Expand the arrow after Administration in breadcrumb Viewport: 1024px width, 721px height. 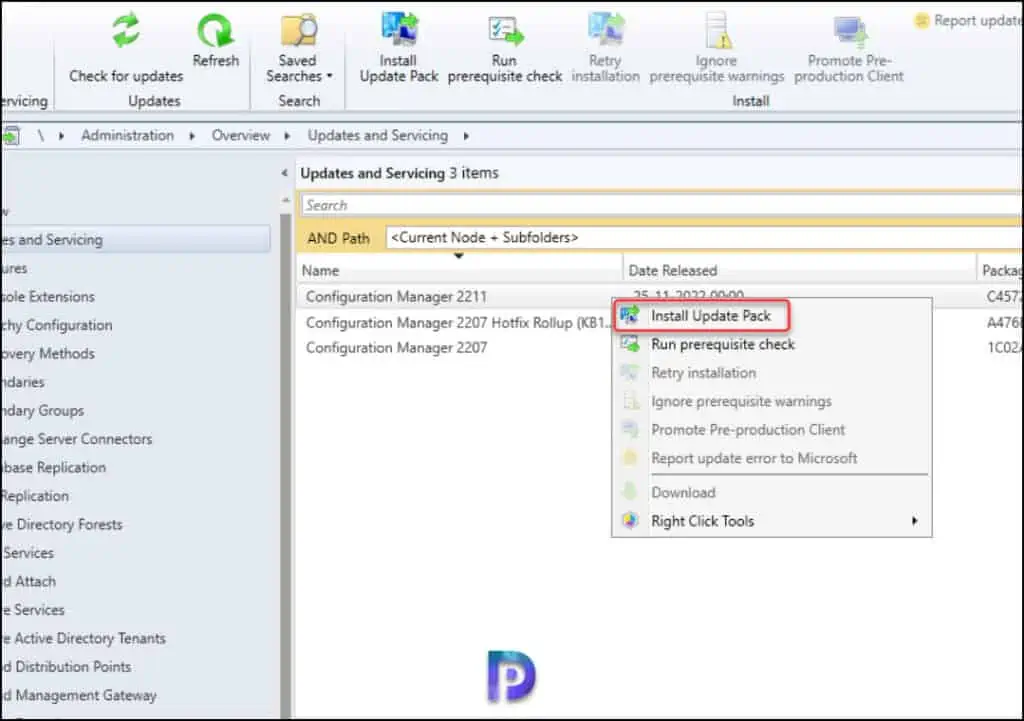192,136
